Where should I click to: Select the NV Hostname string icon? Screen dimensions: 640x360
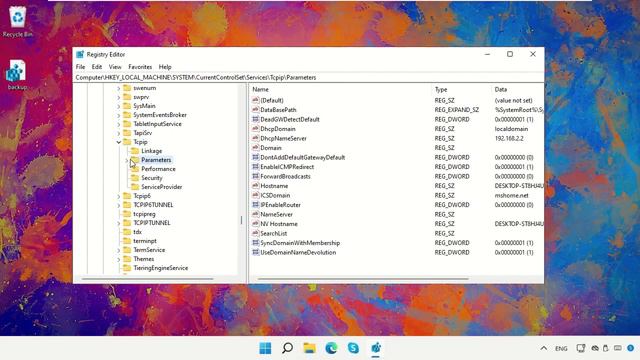tap(256, 224)
